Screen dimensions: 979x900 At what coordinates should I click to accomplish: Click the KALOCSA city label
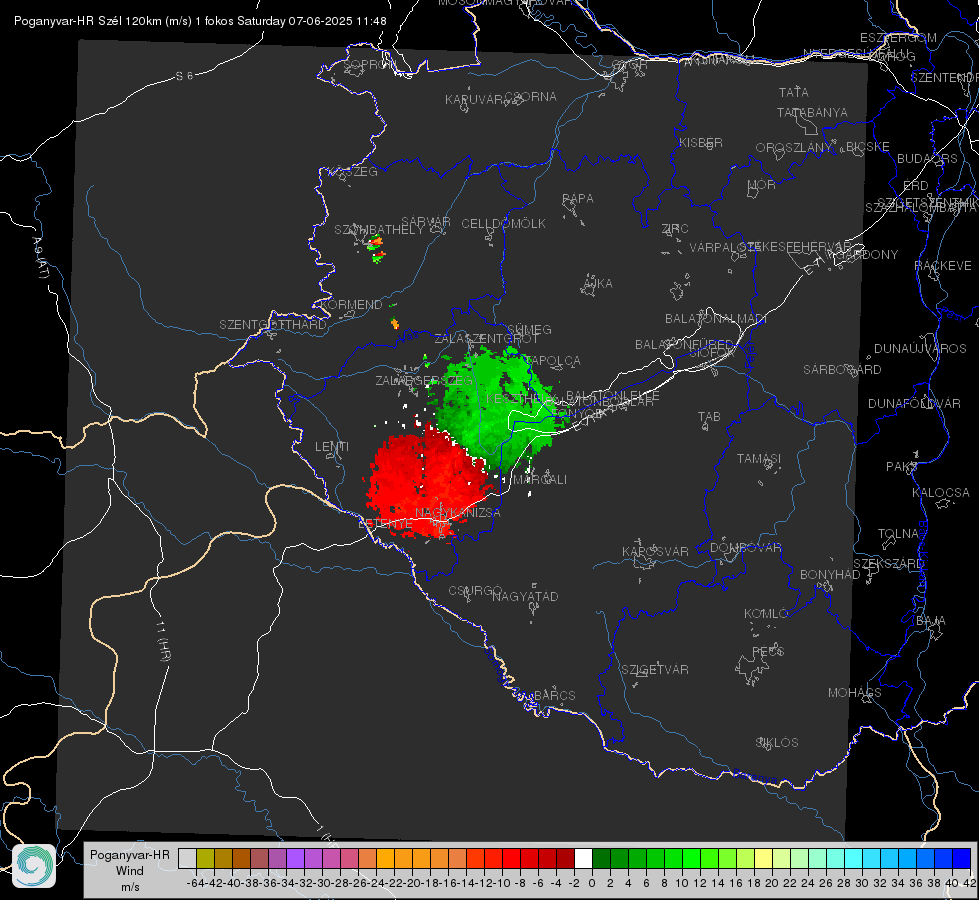pos(941,493)
